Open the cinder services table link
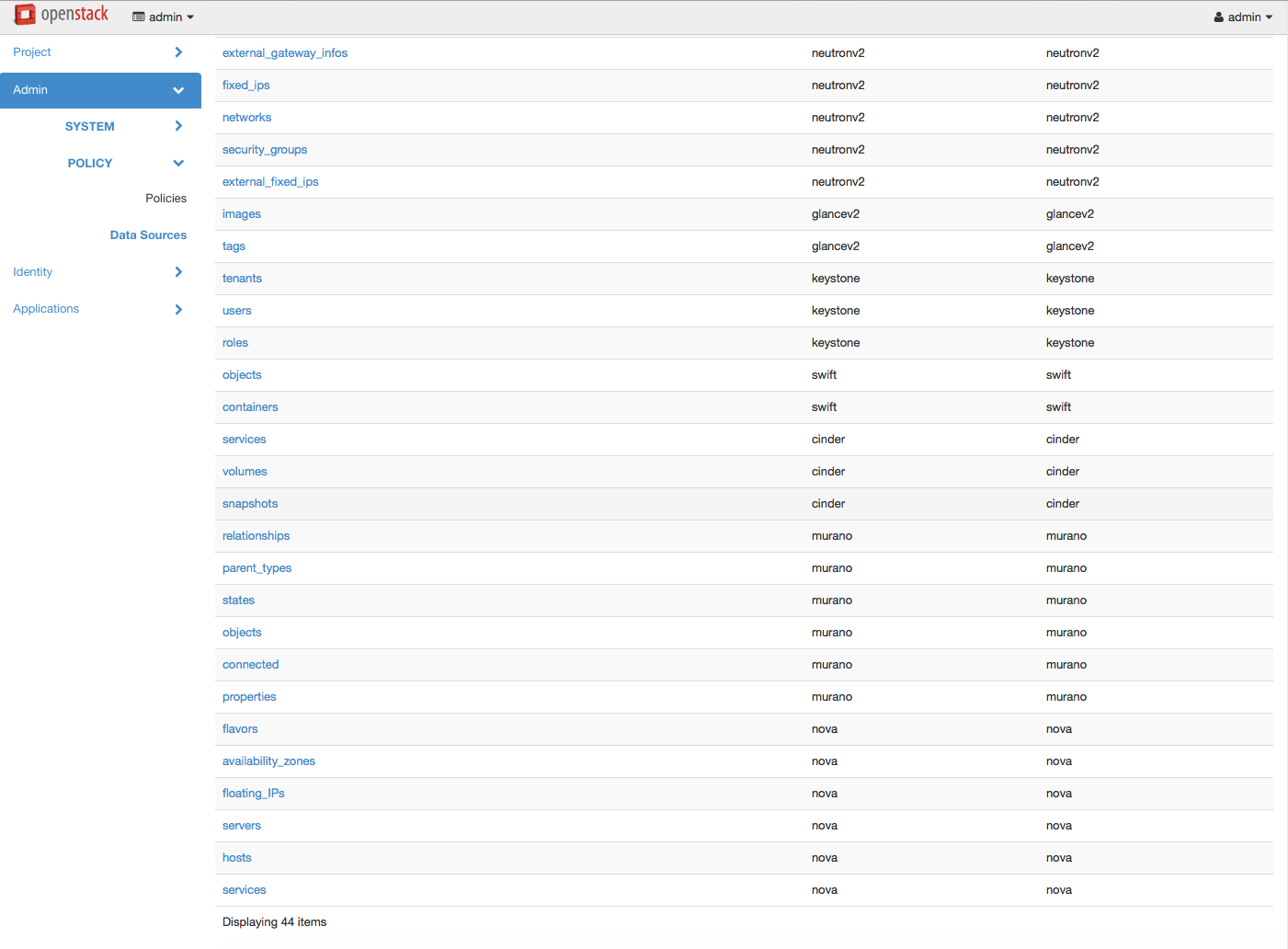The image size is (1288, 949). click(244, 440)
